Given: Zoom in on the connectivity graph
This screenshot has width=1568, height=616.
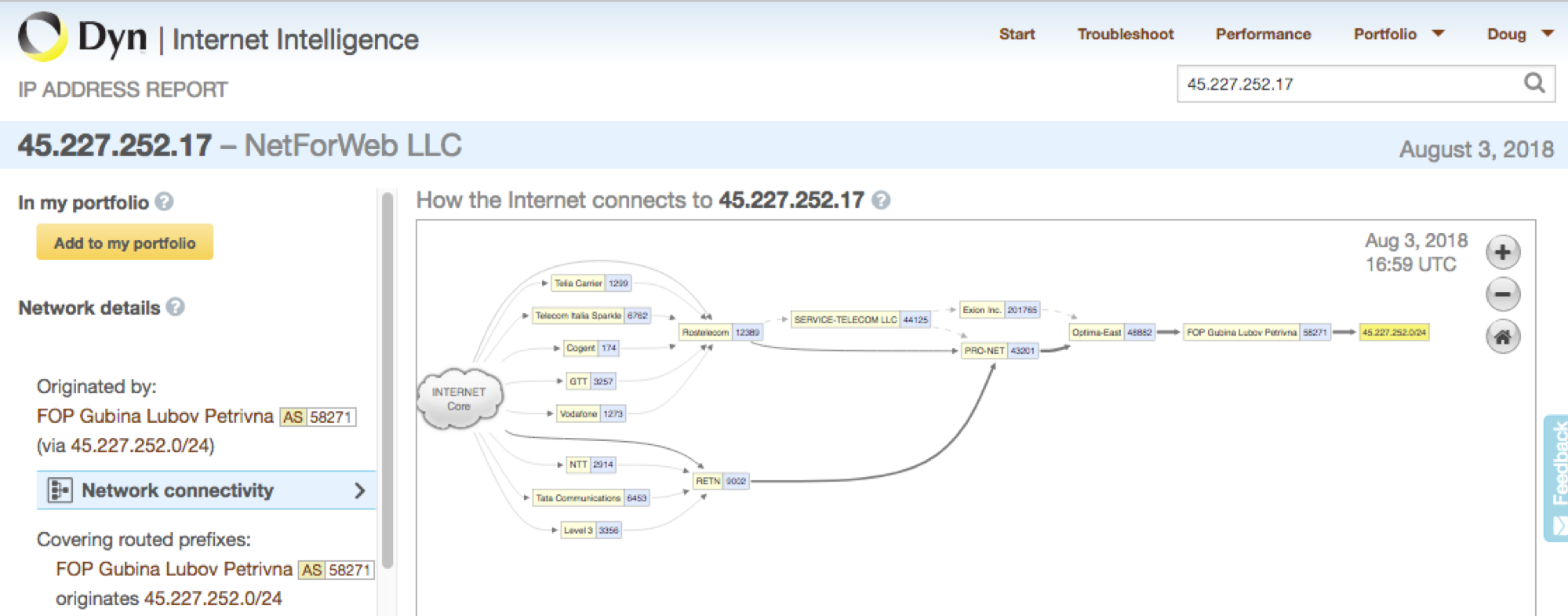Looking at the screenshot, I should tap(1503, 252).
